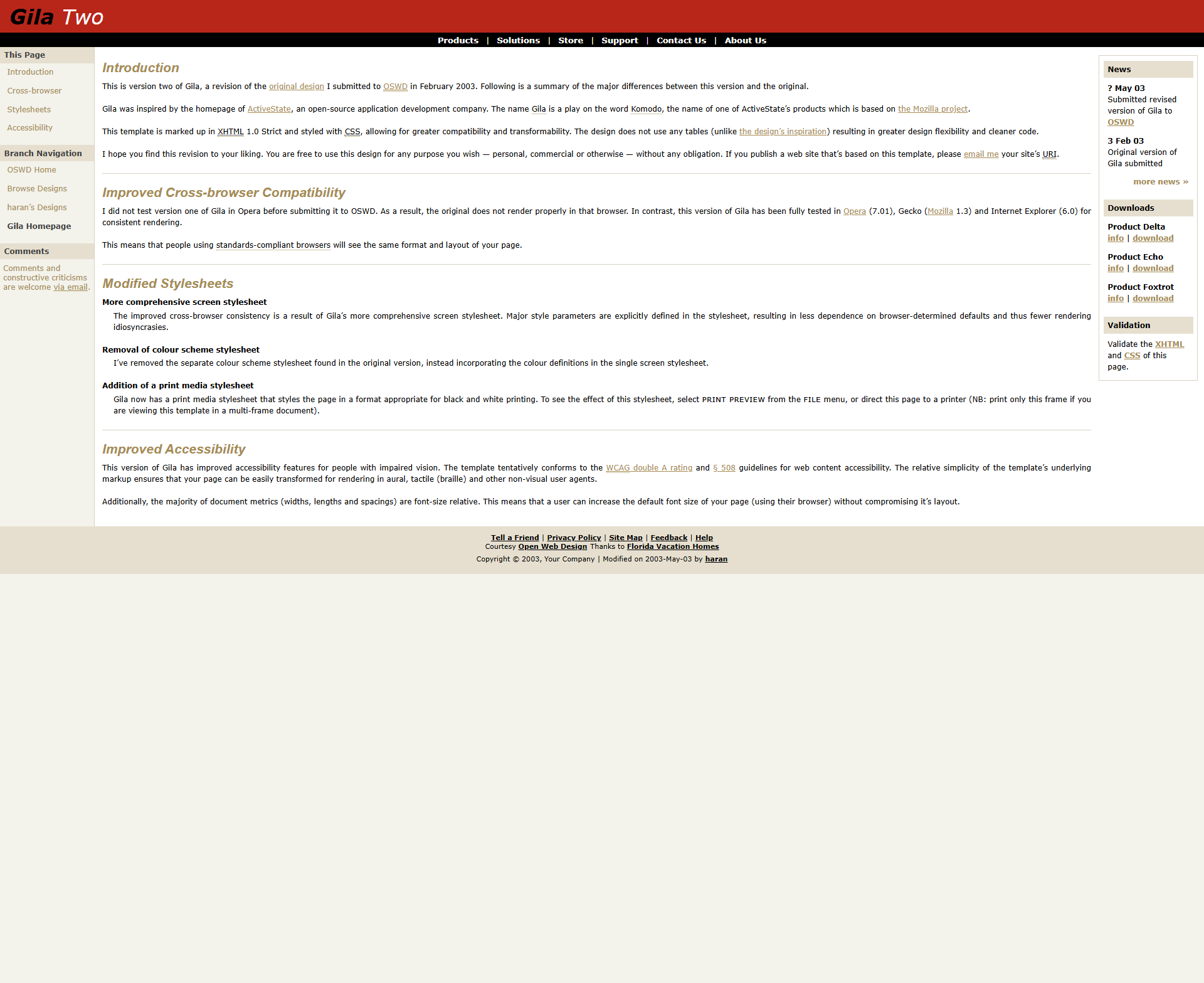The height and width of the screenshot is (983, 1204).
Task: Jump to Stylesheets section in sidebar
Action: tap(29, 110)
